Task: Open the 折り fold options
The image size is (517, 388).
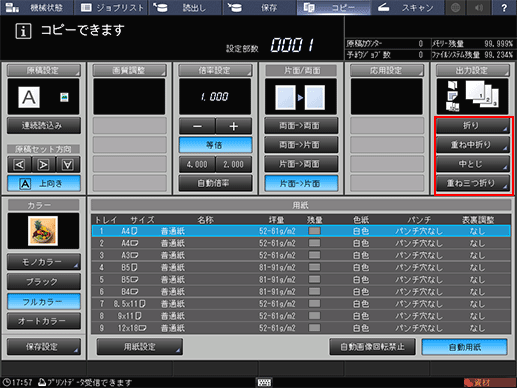Action: coord(473,125)
